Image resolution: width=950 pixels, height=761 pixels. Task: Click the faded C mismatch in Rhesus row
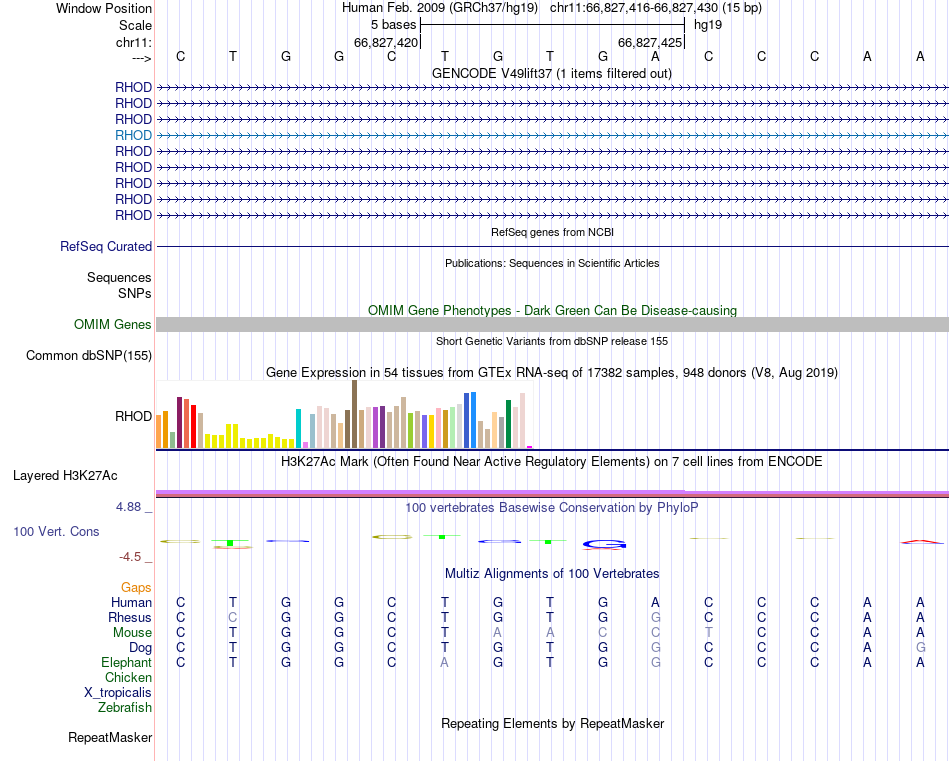(x=233, y=617)
